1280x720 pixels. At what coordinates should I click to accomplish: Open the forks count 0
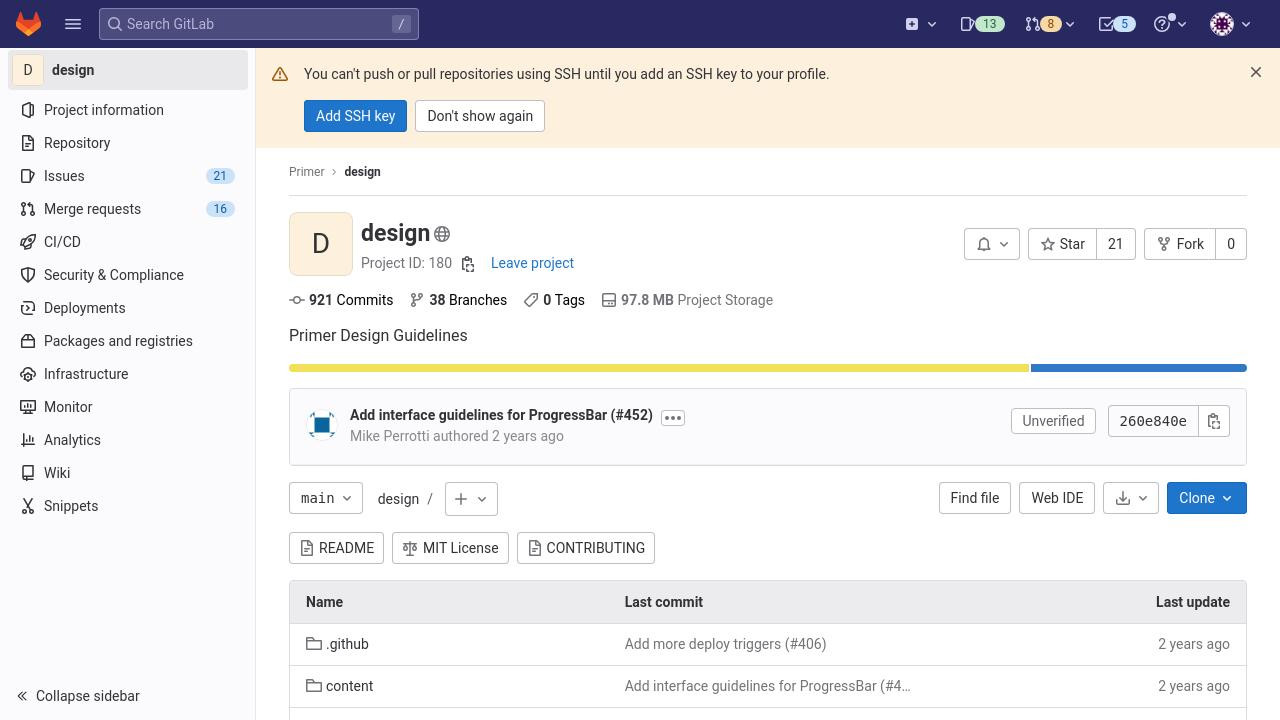(1231, 244)
